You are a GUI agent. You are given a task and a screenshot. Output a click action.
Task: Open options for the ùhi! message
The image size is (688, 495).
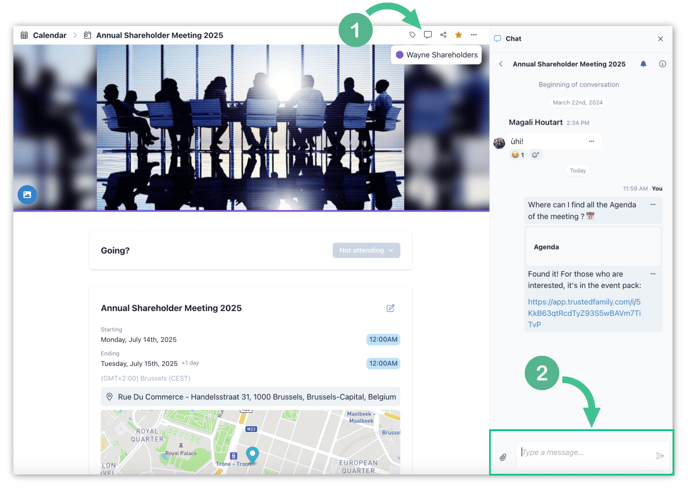[x=591, y=141]
